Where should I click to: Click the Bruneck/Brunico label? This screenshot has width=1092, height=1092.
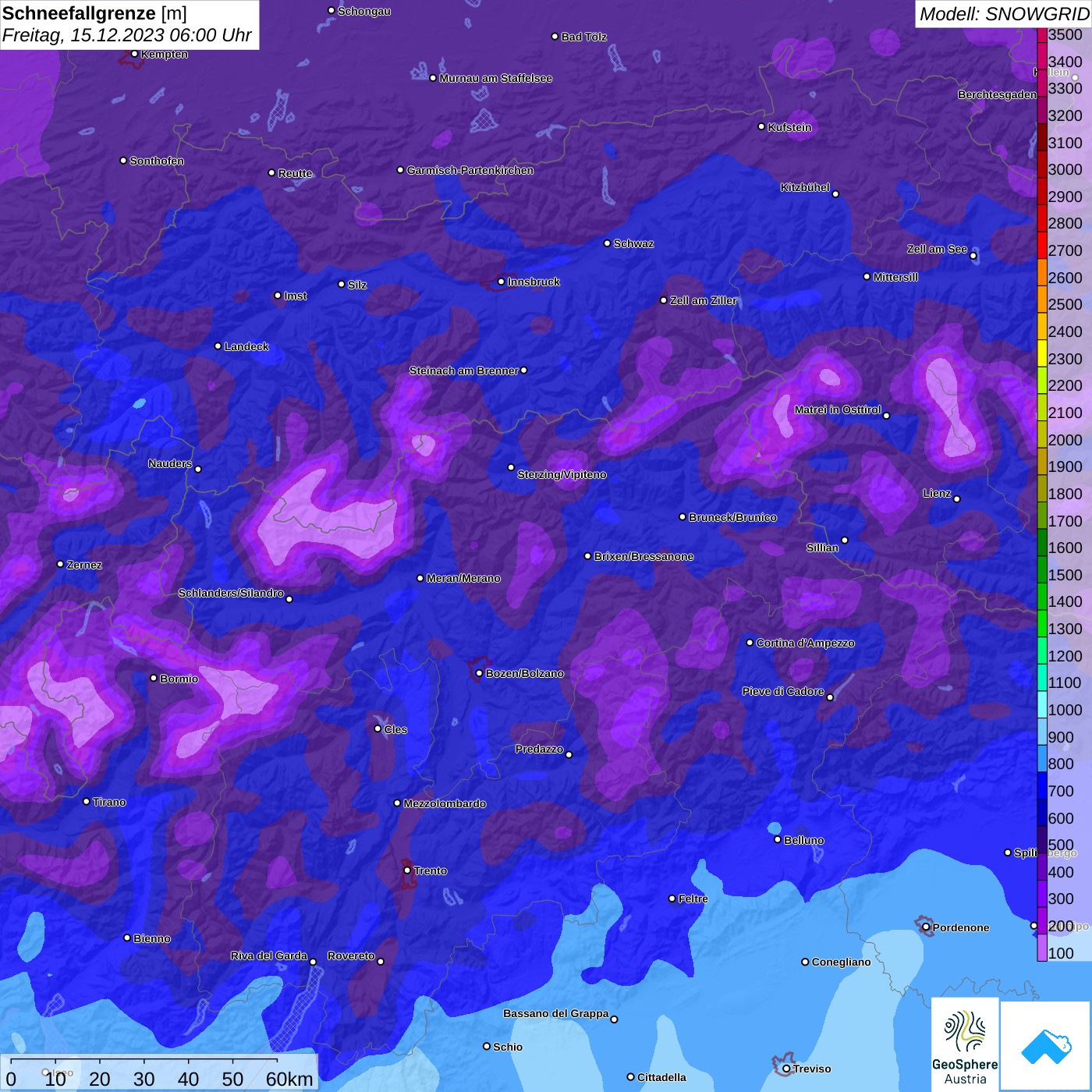pos(732,517)
